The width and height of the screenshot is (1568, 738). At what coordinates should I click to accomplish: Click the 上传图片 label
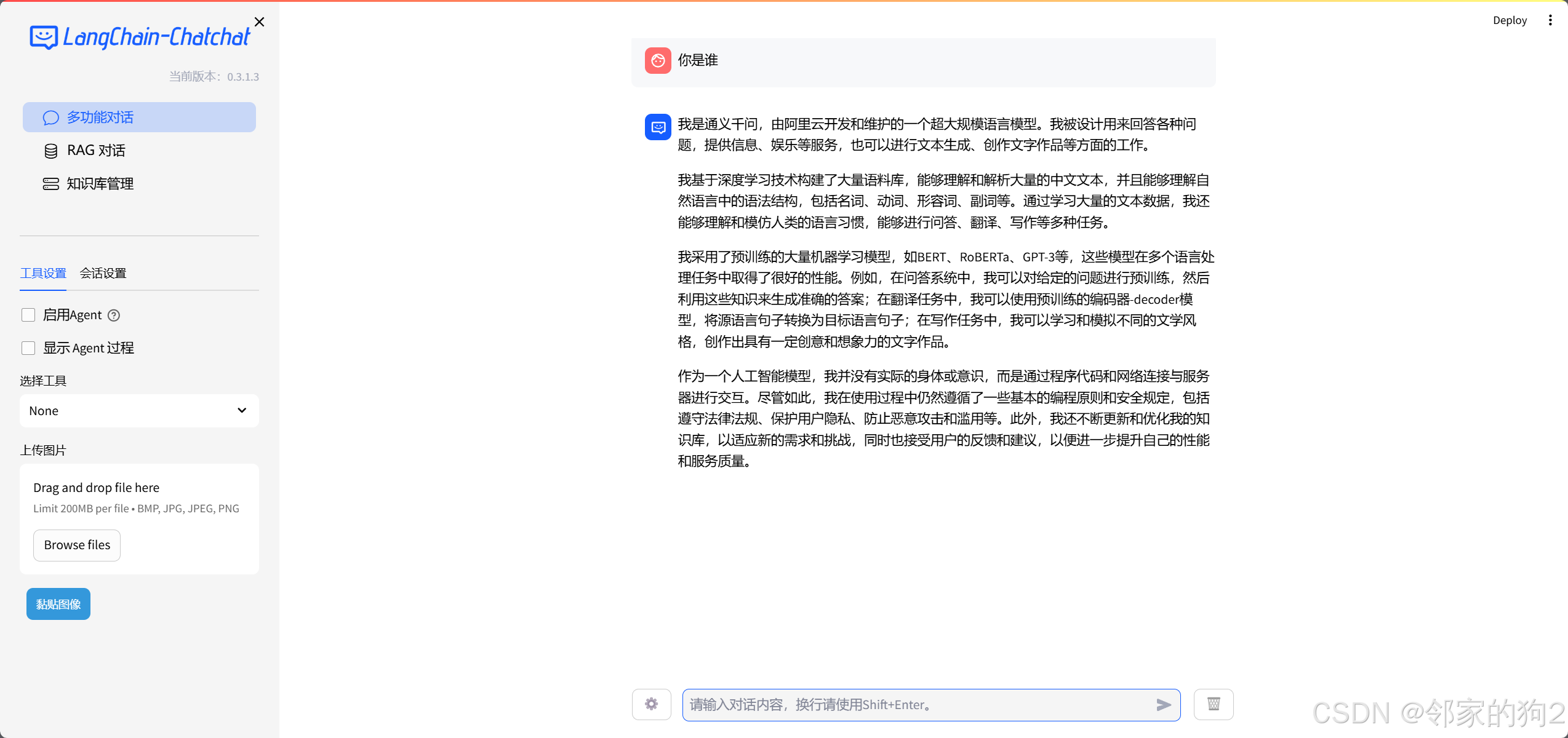click(43, 450)
